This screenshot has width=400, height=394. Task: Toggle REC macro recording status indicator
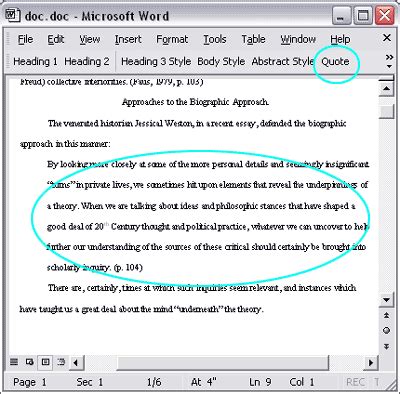355,382
